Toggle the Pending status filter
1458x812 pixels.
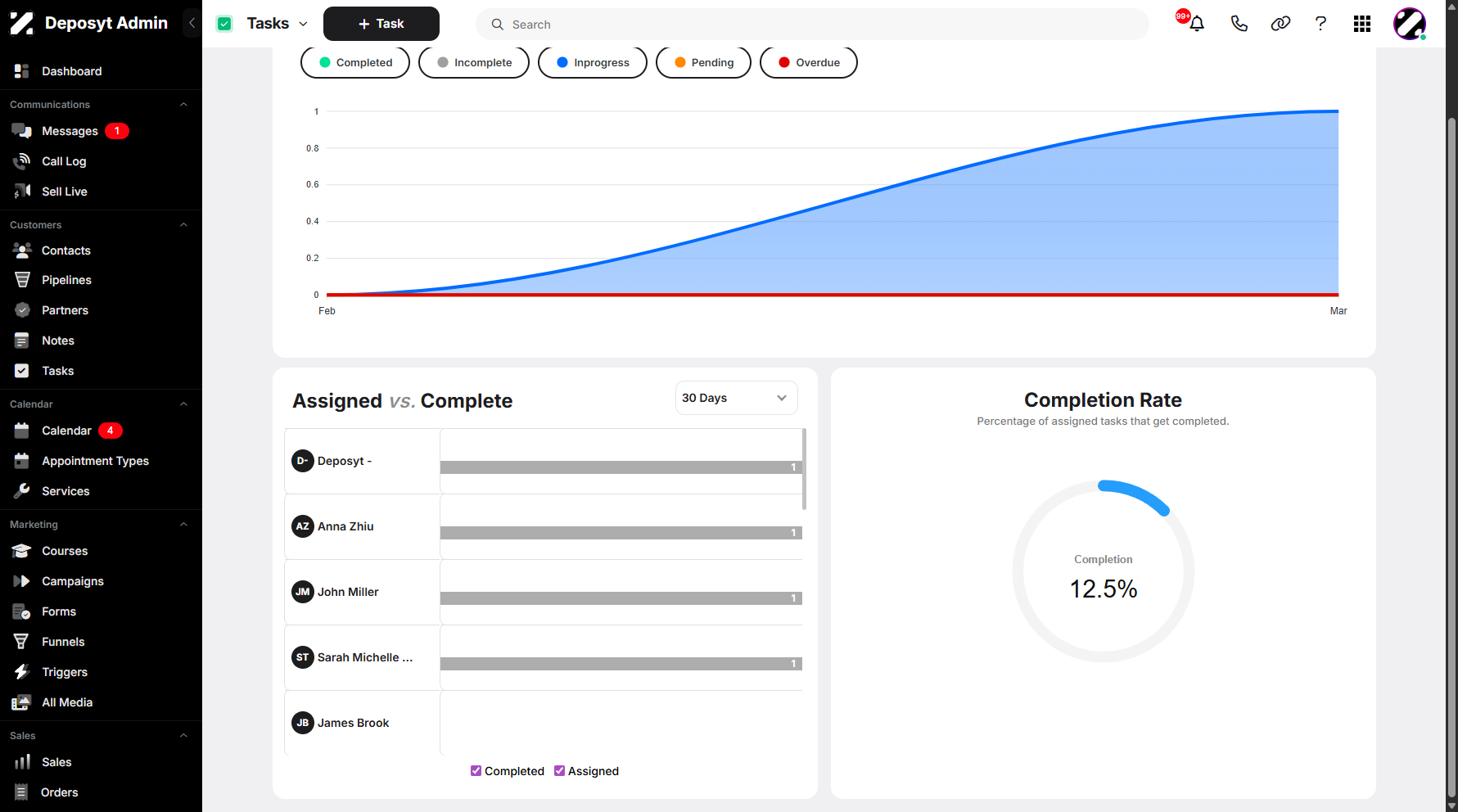(x=703, y=62)
